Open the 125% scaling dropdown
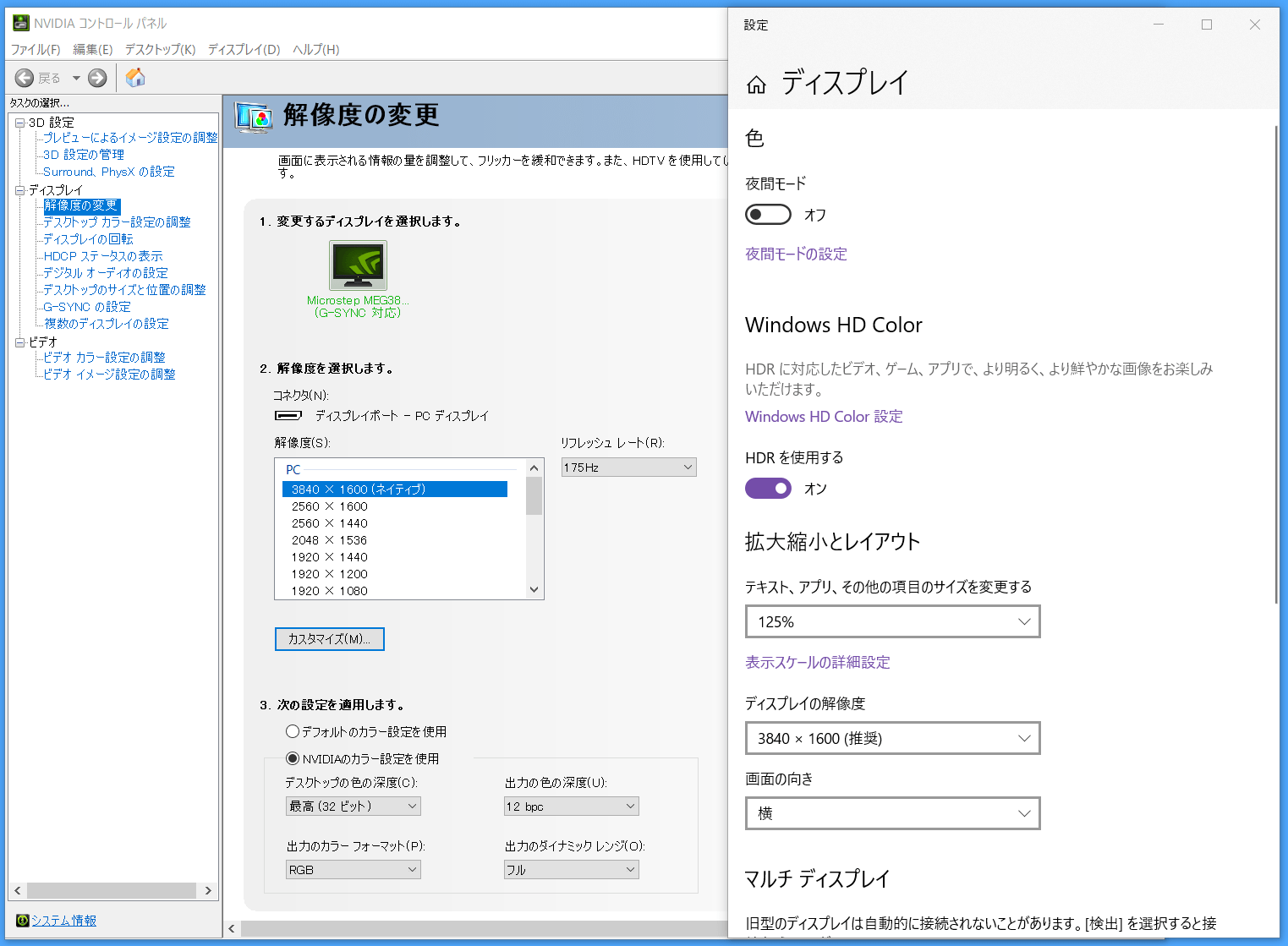 893,622
